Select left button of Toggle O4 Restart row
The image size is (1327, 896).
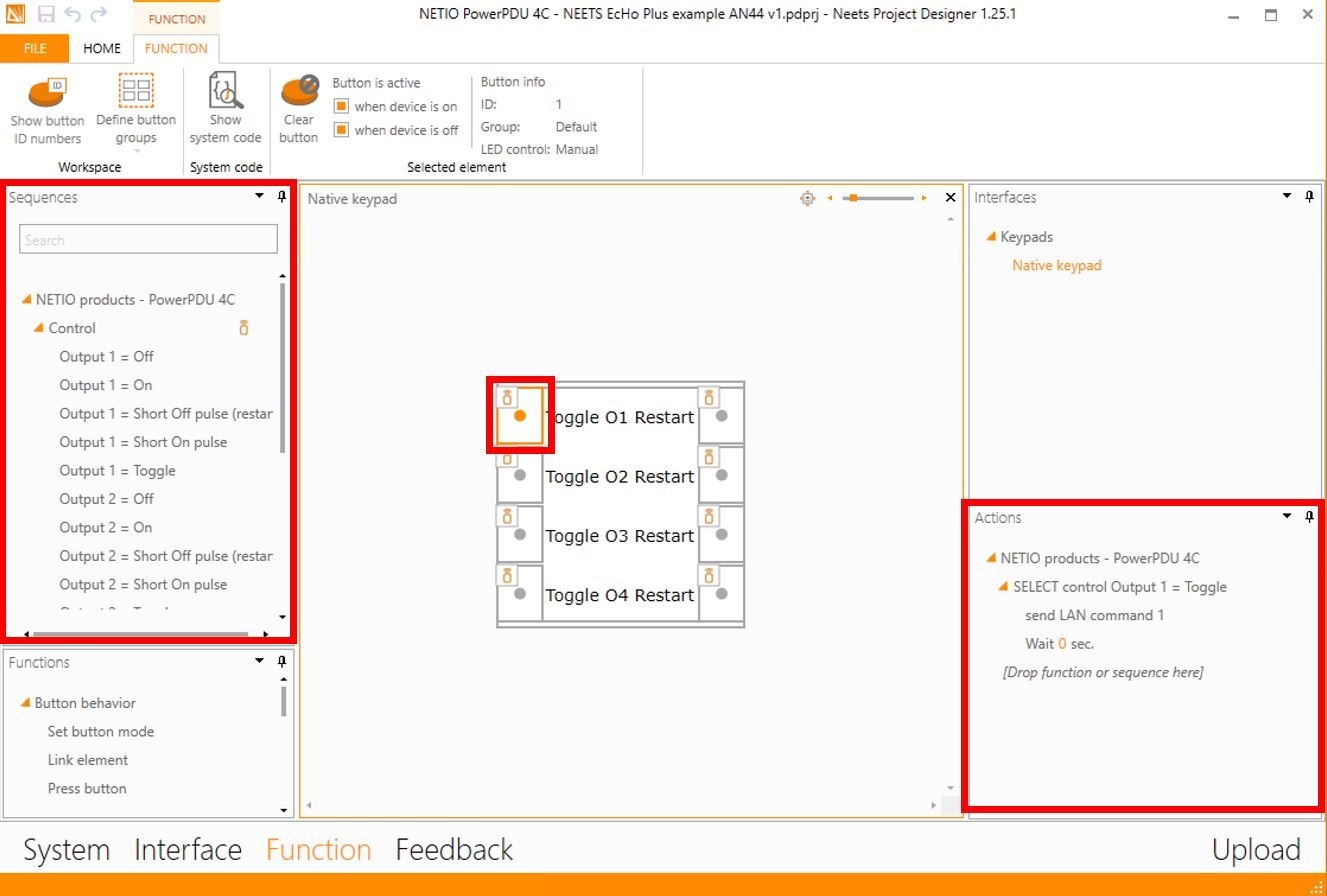[x=520, y=594]
